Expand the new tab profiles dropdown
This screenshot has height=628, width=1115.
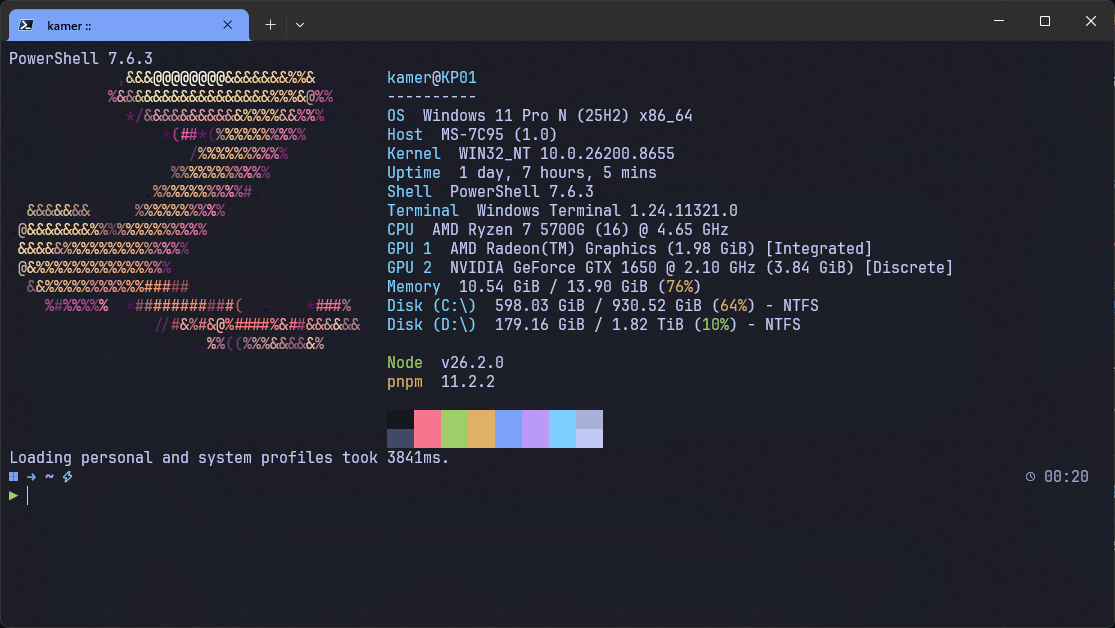point(300,25)
